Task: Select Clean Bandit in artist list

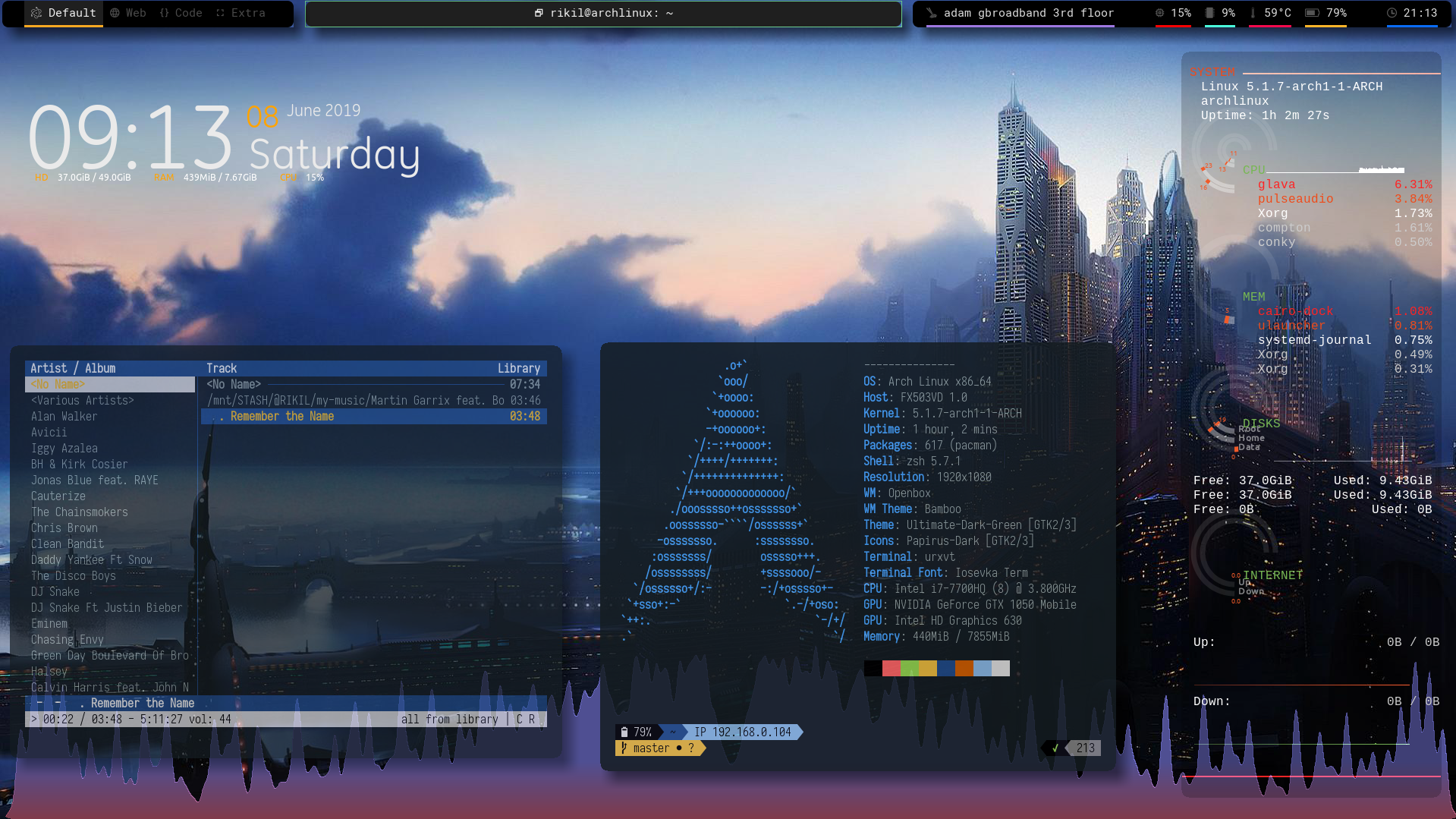Action: (67, 543)
